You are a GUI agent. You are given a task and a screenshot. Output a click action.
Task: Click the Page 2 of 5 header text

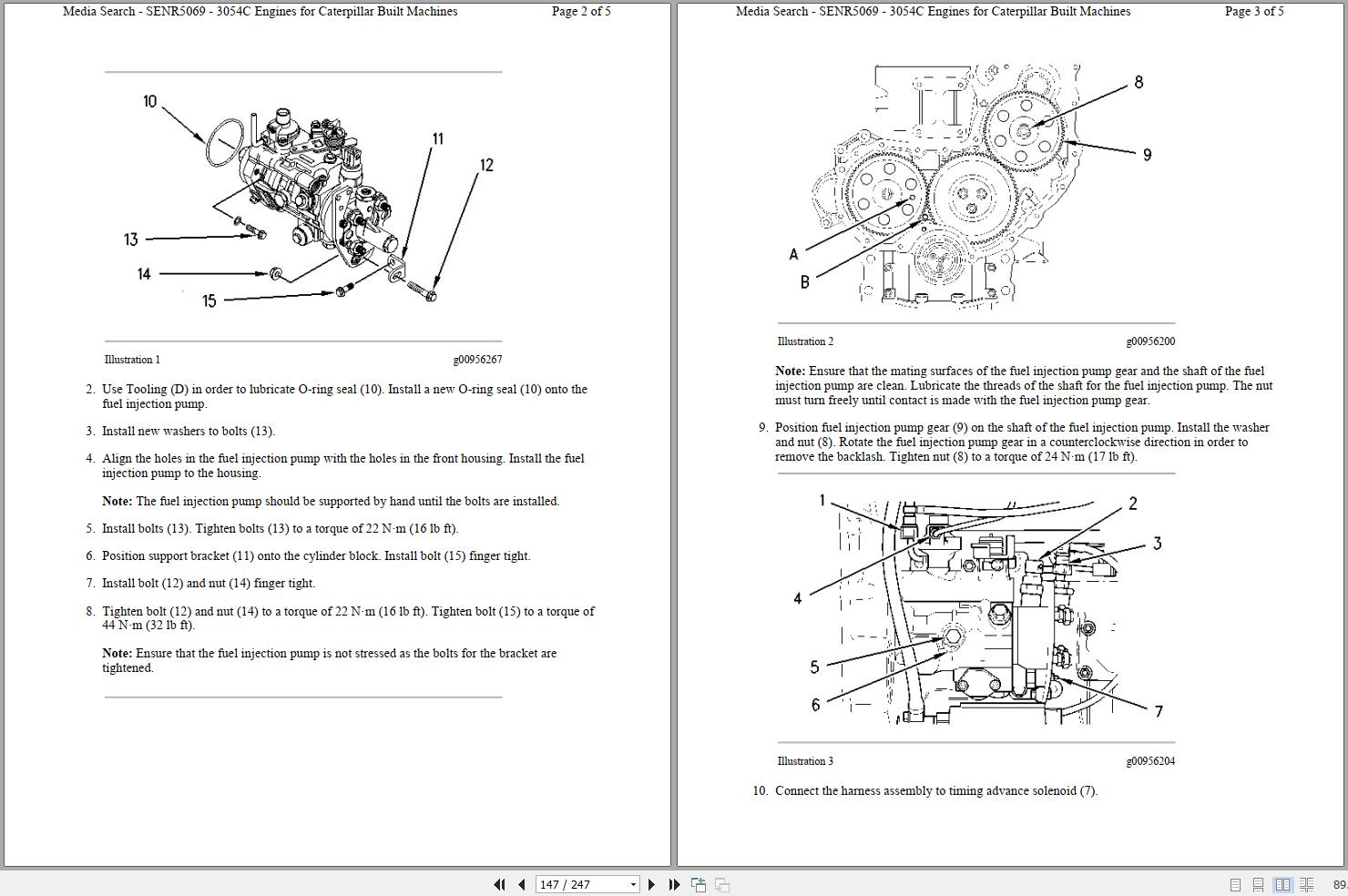coord(580,11)
